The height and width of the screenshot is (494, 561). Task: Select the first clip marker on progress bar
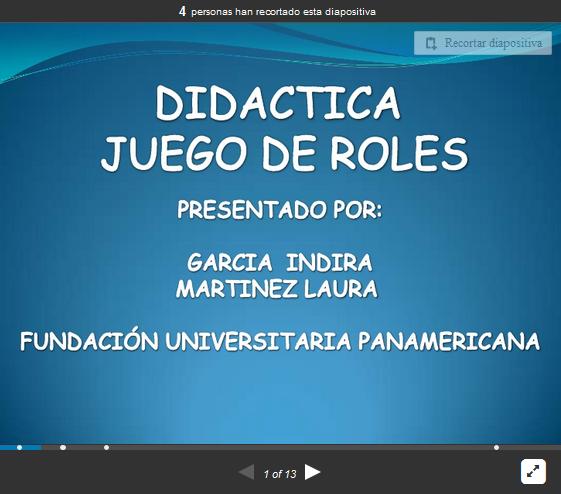pyautogui.click(x=20, y=447)
